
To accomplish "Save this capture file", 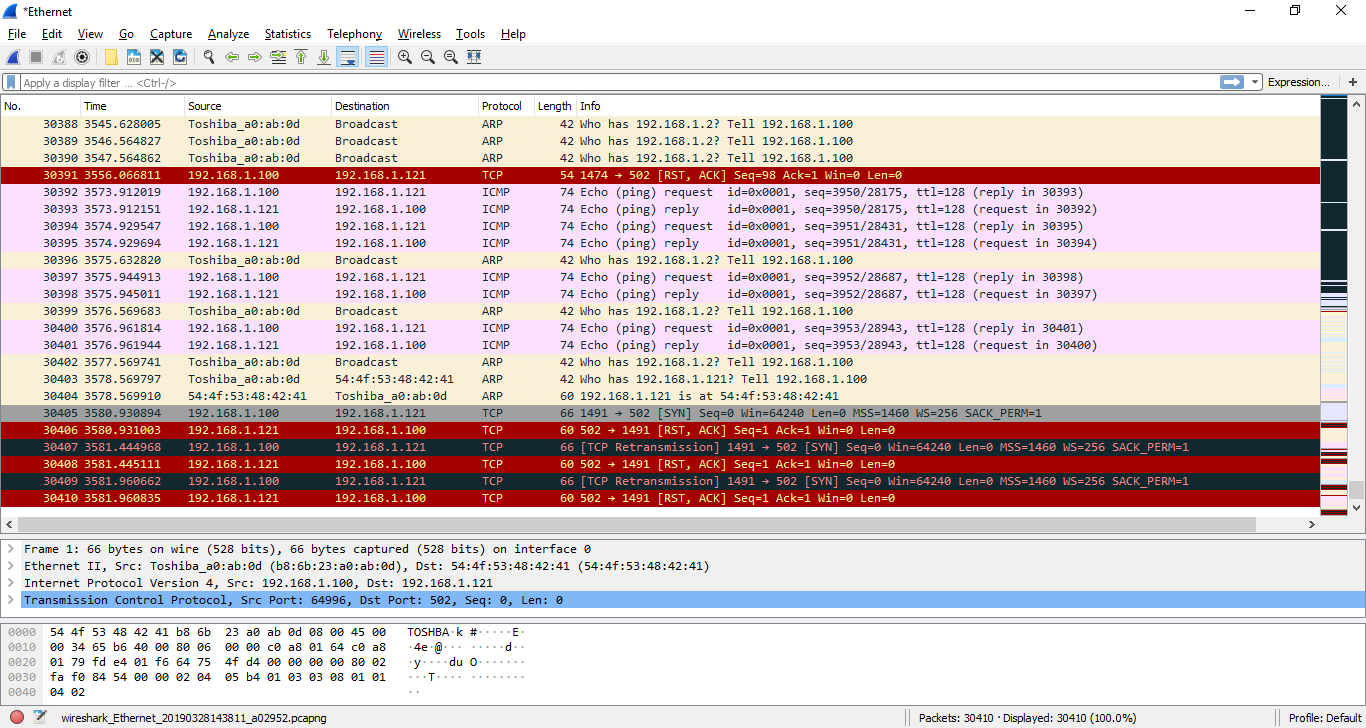I will [134, 57].
